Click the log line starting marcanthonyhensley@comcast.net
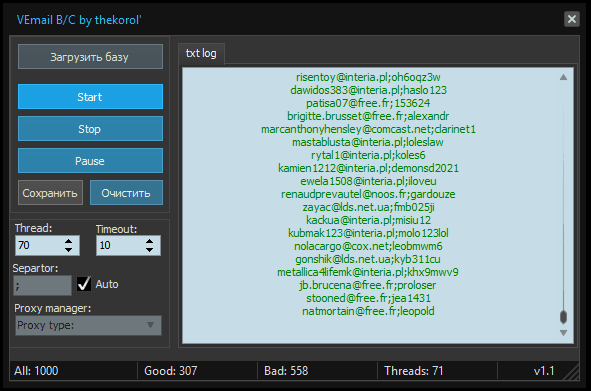 coord(368,129)
